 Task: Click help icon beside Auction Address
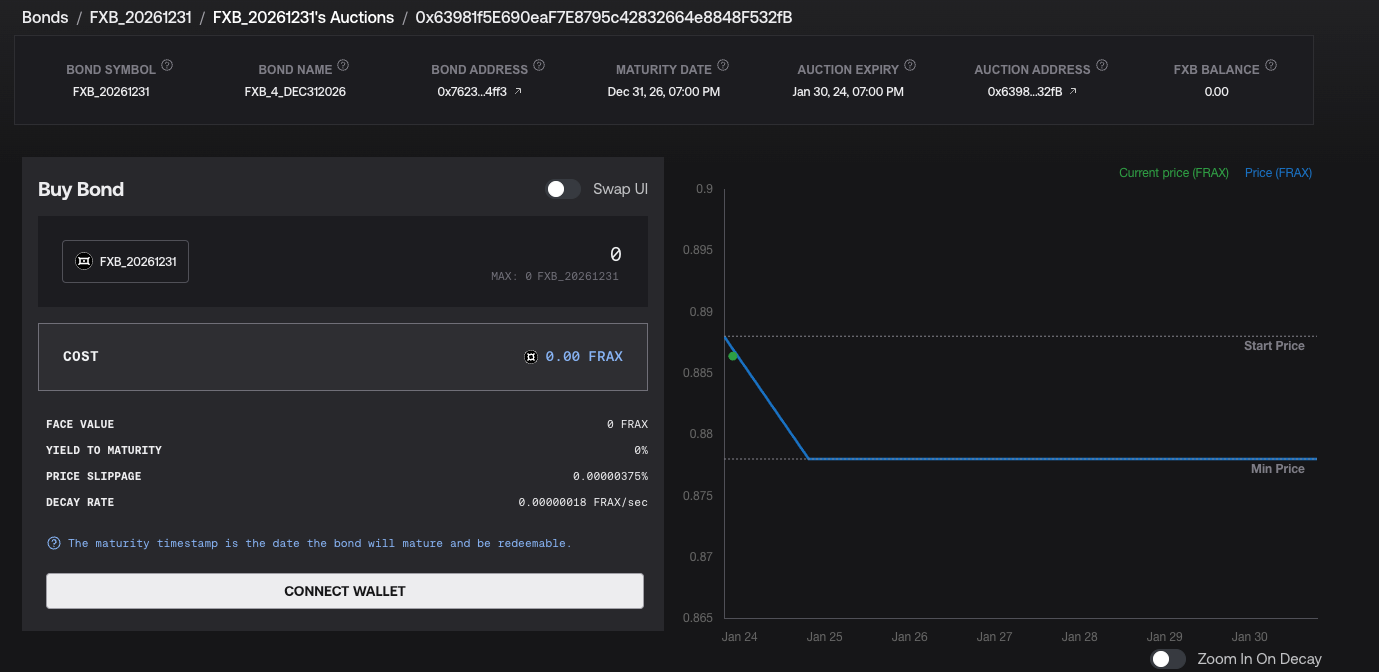1102,66
